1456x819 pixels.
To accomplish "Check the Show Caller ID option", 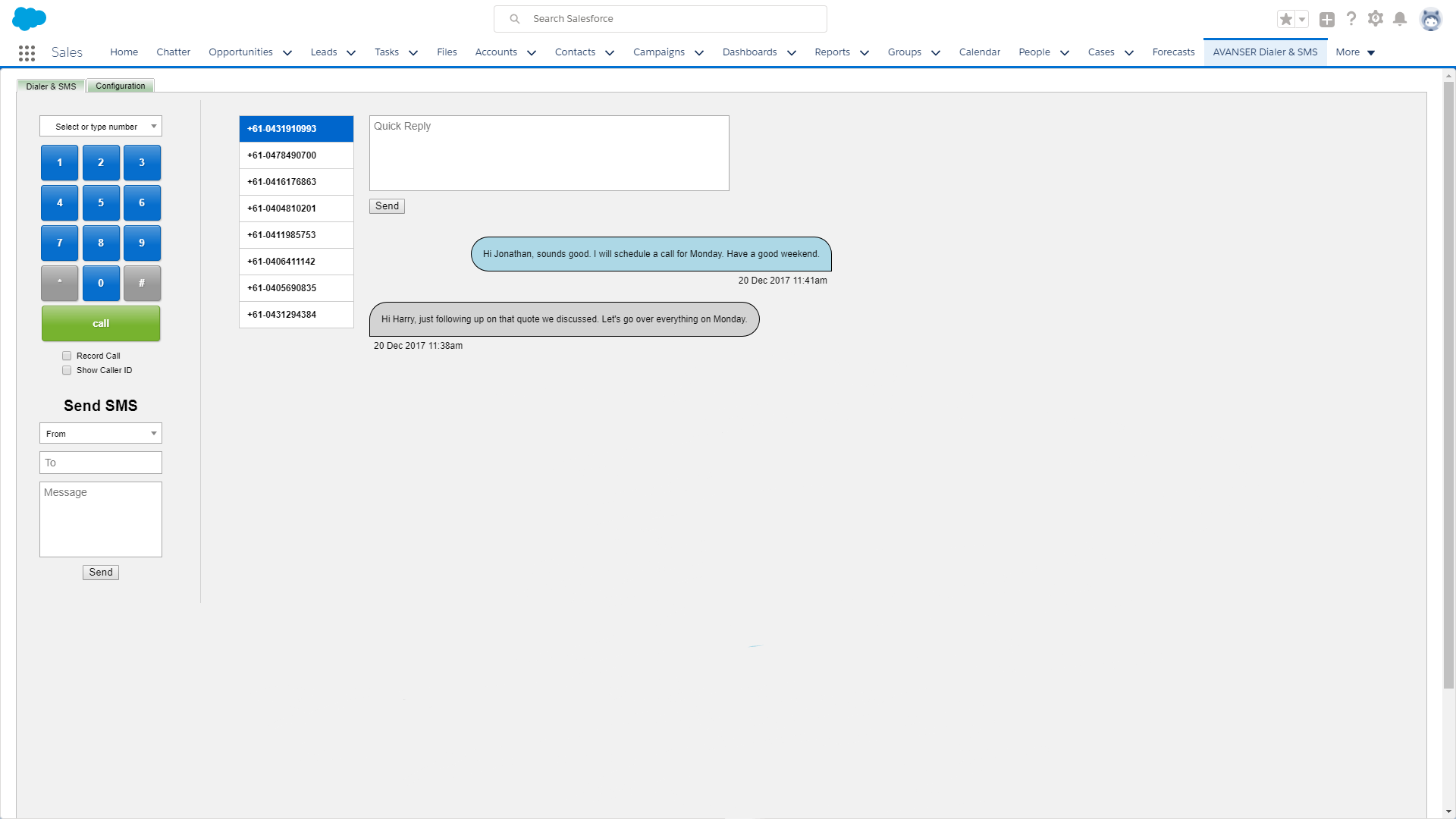I will click(x=67, y=370).
